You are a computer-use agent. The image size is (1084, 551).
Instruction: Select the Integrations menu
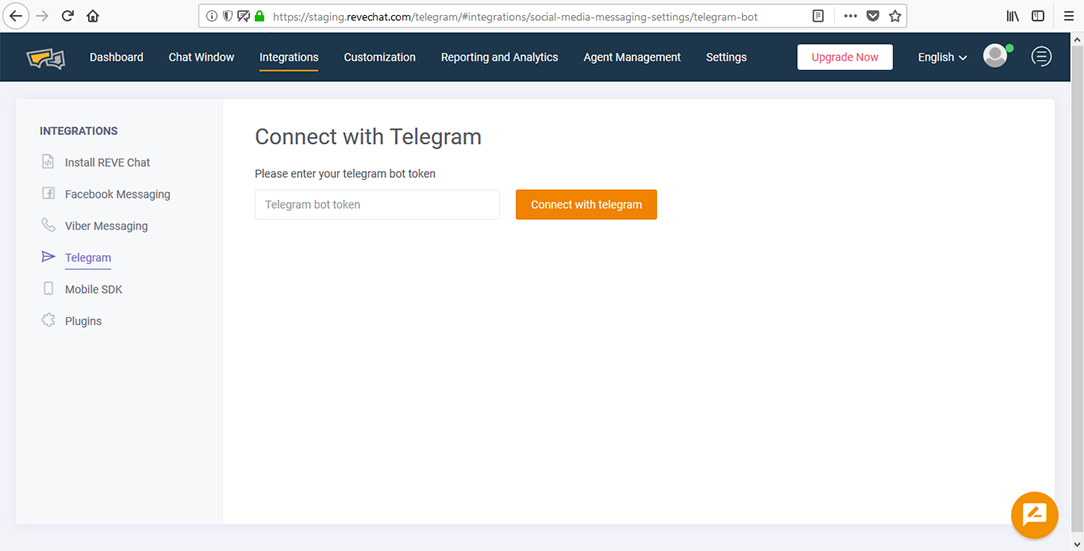click(x=289, y=57)
